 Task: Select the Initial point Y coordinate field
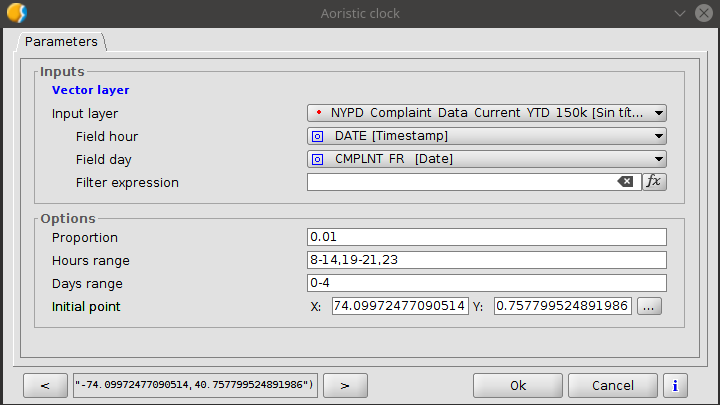(x=562, y=306)
